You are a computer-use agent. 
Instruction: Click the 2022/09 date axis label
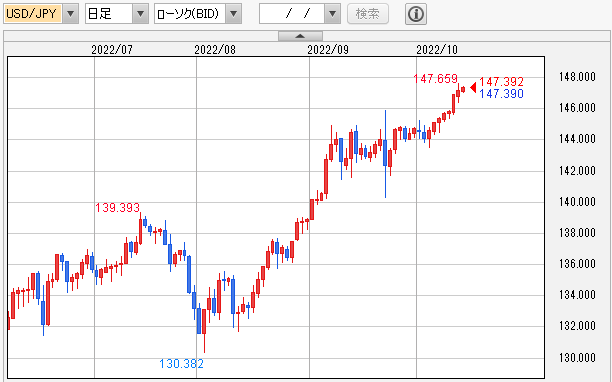pyautogui.click(x=328, y=50)
